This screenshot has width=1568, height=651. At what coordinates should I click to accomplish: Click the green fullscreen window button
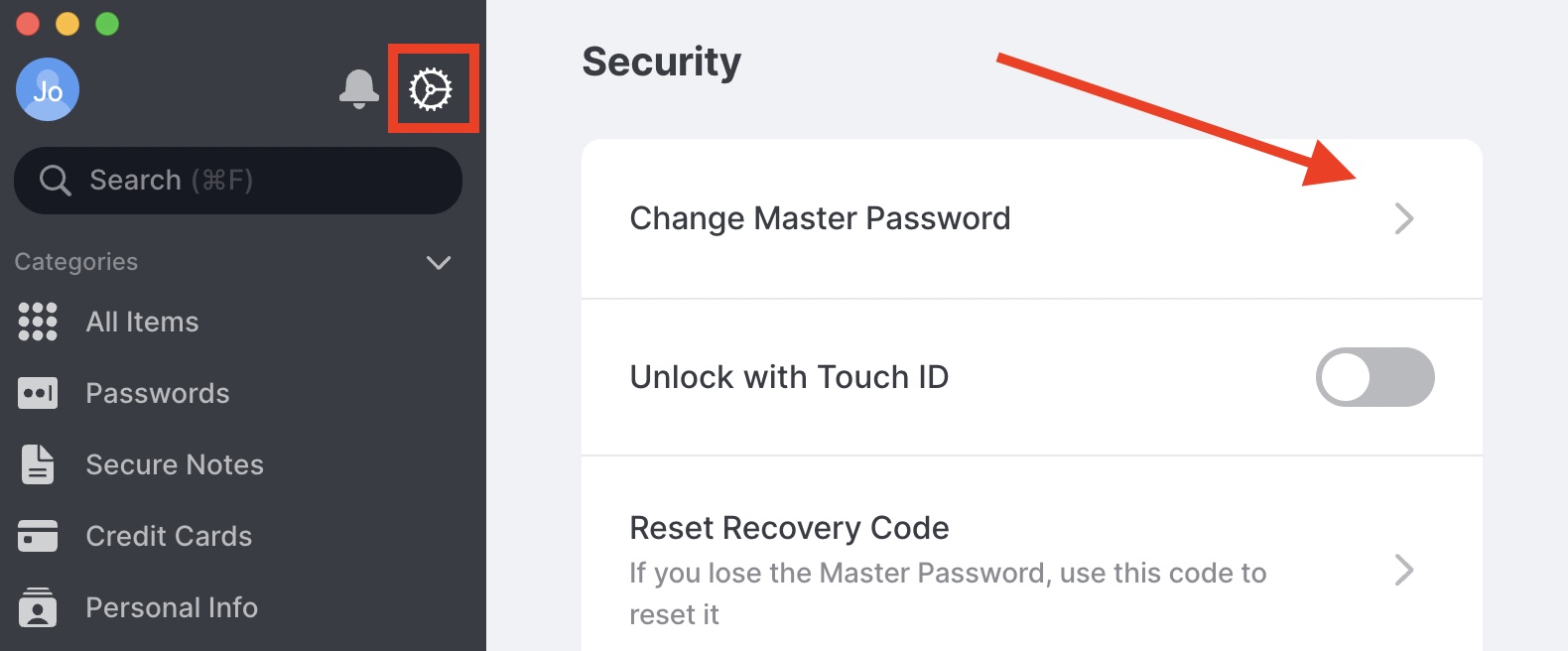coord(107,24)
